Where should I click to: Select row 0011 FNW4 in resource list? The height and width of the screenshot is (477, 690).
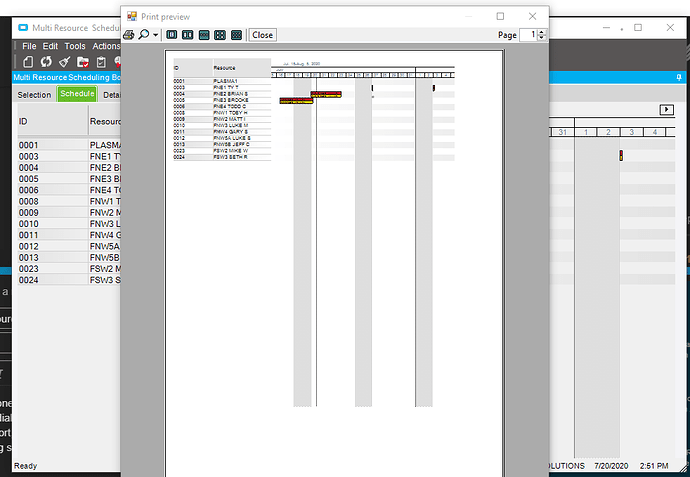pyautogui.click(x=69, y=235)
